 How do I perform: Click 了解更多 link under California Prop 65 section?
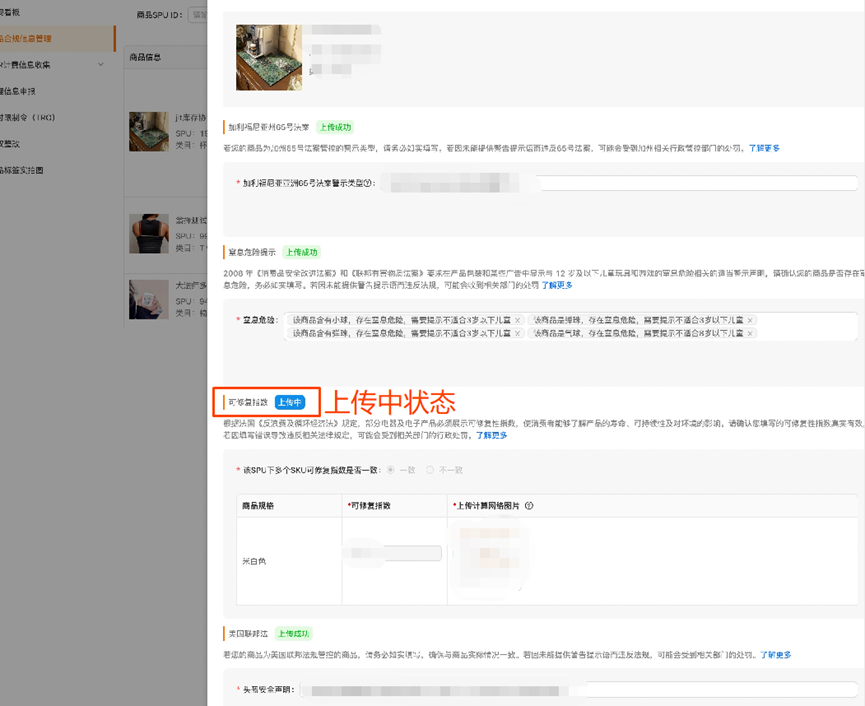[x=764, y=148]
